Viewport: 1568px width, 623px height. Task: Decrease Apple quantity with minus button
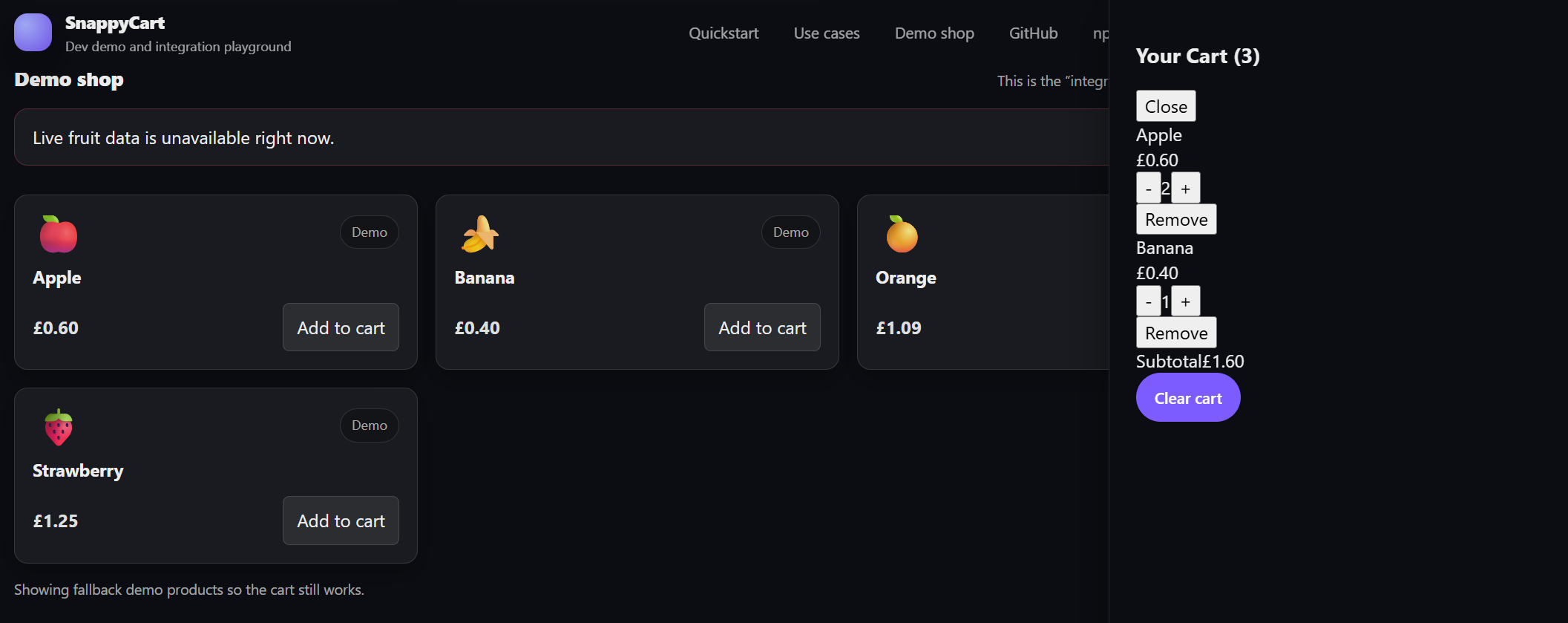point(1149,189)
